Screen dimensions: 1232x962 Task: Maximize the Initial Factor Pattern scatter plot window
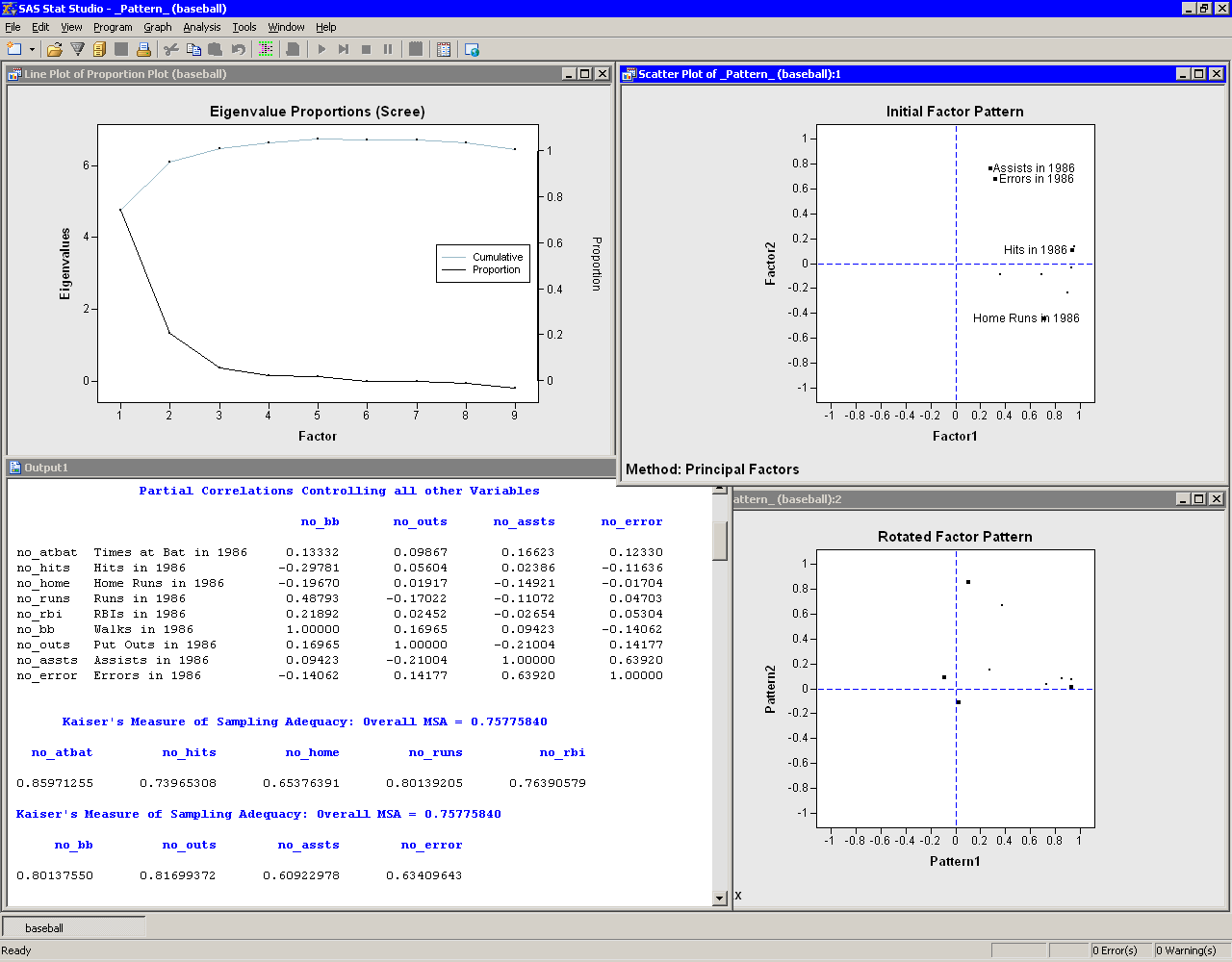1198,74
